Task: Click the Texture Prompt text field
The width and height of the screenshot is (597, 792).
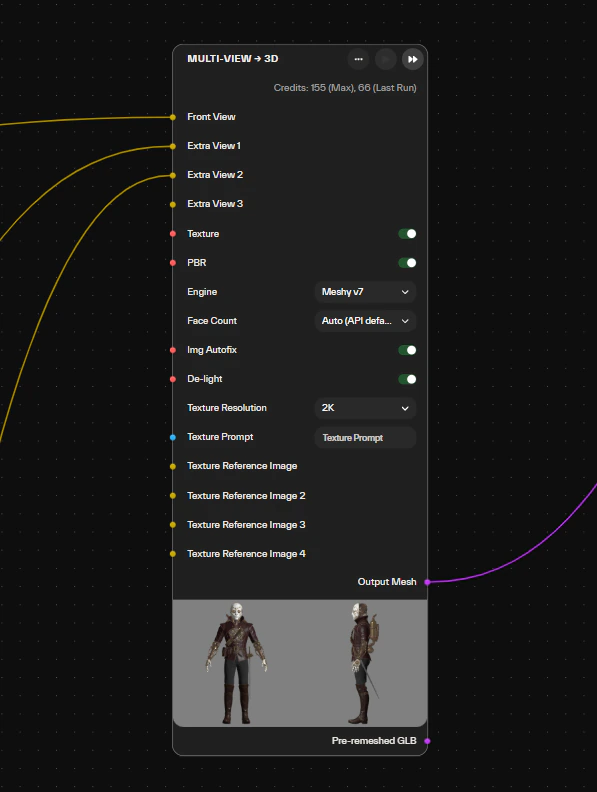Action: coord(365,437)
